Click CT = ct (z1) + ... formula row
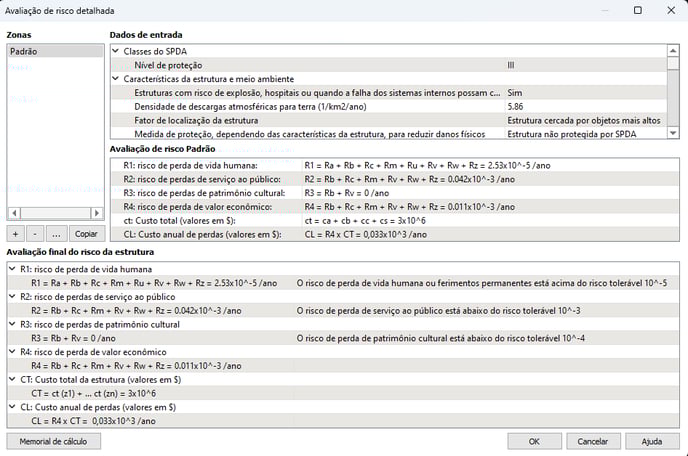Image resolution: width=688 pixels, height=456 pixels. (x=93, y=394)
